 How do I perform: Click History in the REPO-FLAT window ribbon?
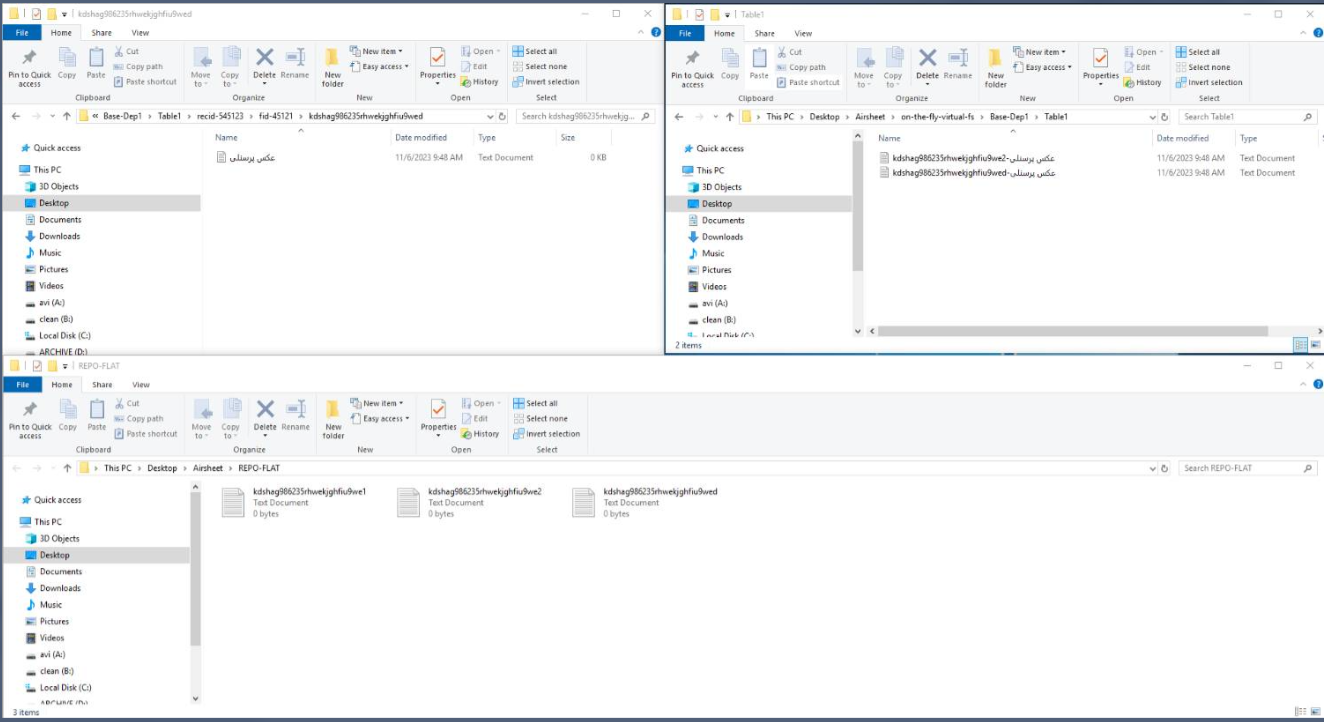[x=480, y=434]
